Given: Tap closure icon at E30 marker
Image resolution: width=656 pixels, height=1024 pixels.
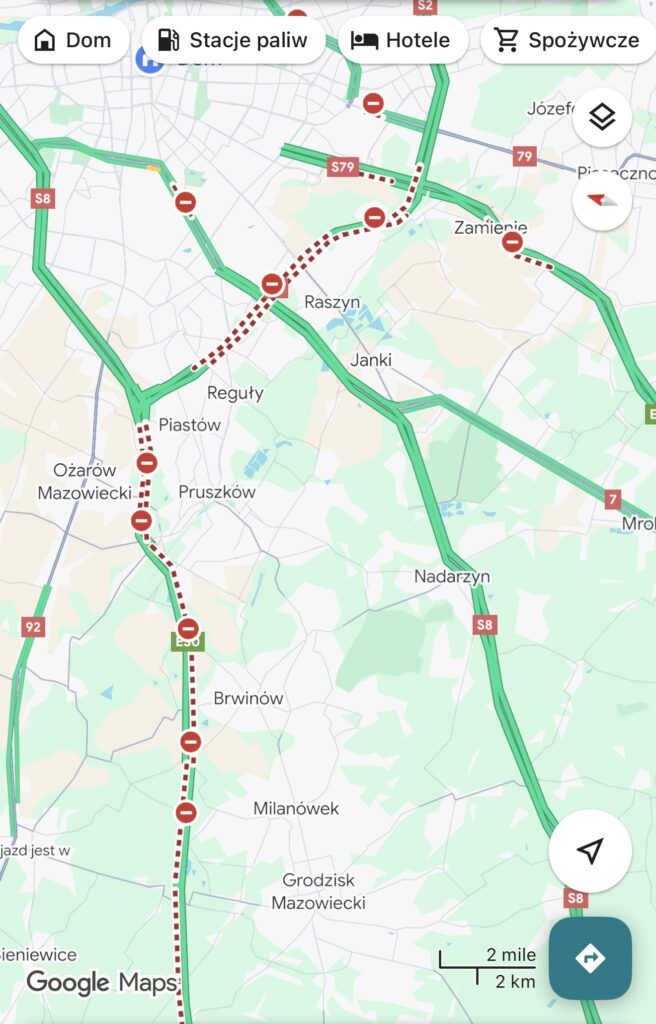Looking at the screenshot, I should coord(188,630).
